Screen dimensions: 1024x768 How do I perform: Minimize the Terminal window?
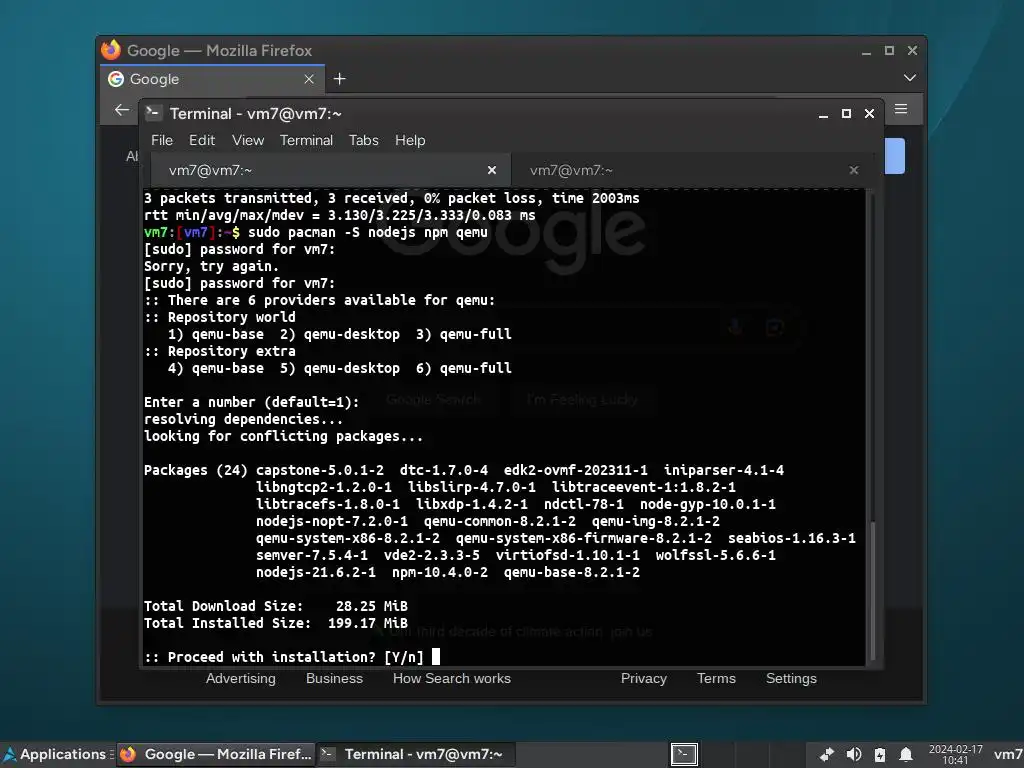point(824,114)
